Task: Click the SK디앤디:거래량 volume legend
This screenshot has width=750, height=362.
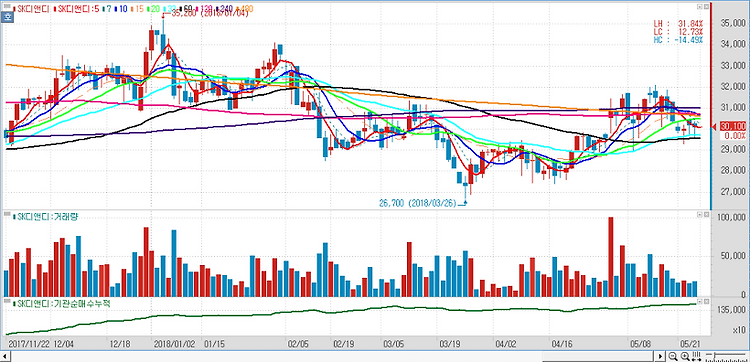Action: coord(46,217)
